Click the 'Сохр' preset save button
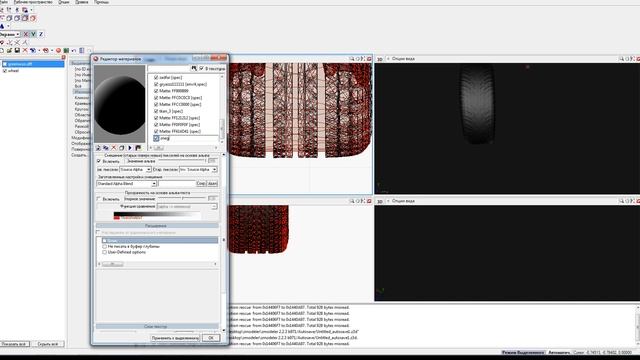This screenshot has width=640, height=360. [201, 184]
